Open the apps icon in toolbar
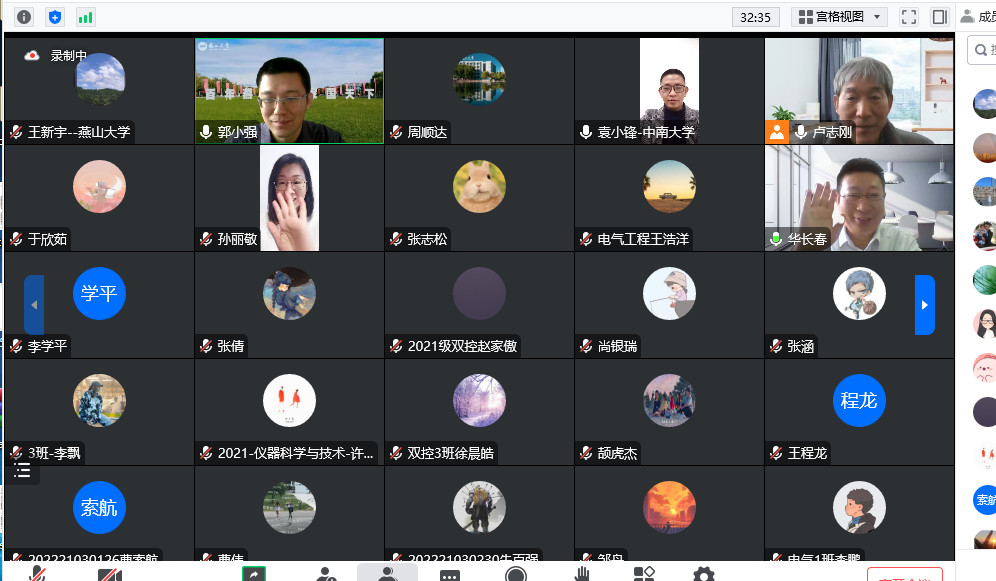The image size is (996, 581). [x=644, y=575]
